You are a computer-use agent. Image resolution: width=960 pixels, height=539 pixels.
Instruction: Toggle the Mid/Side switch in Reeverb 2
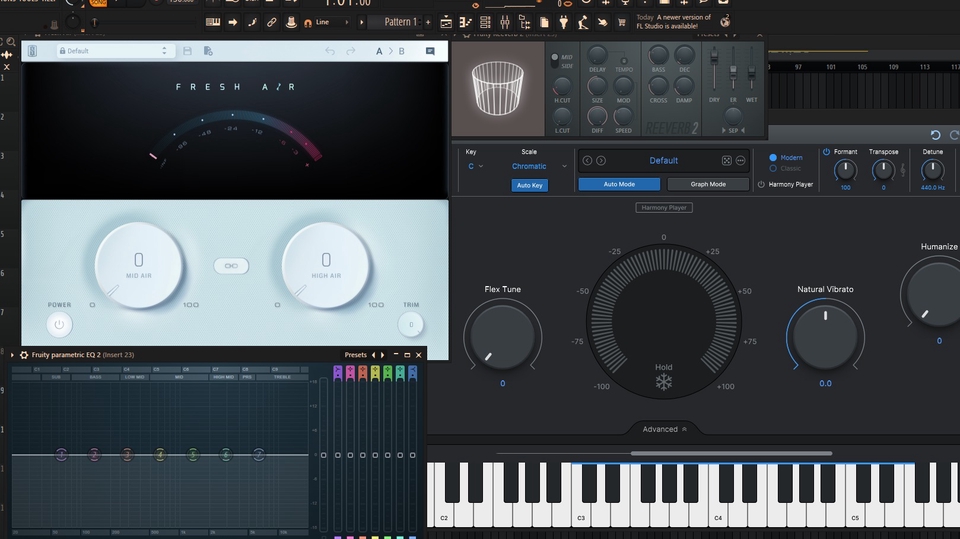[555, 61]
